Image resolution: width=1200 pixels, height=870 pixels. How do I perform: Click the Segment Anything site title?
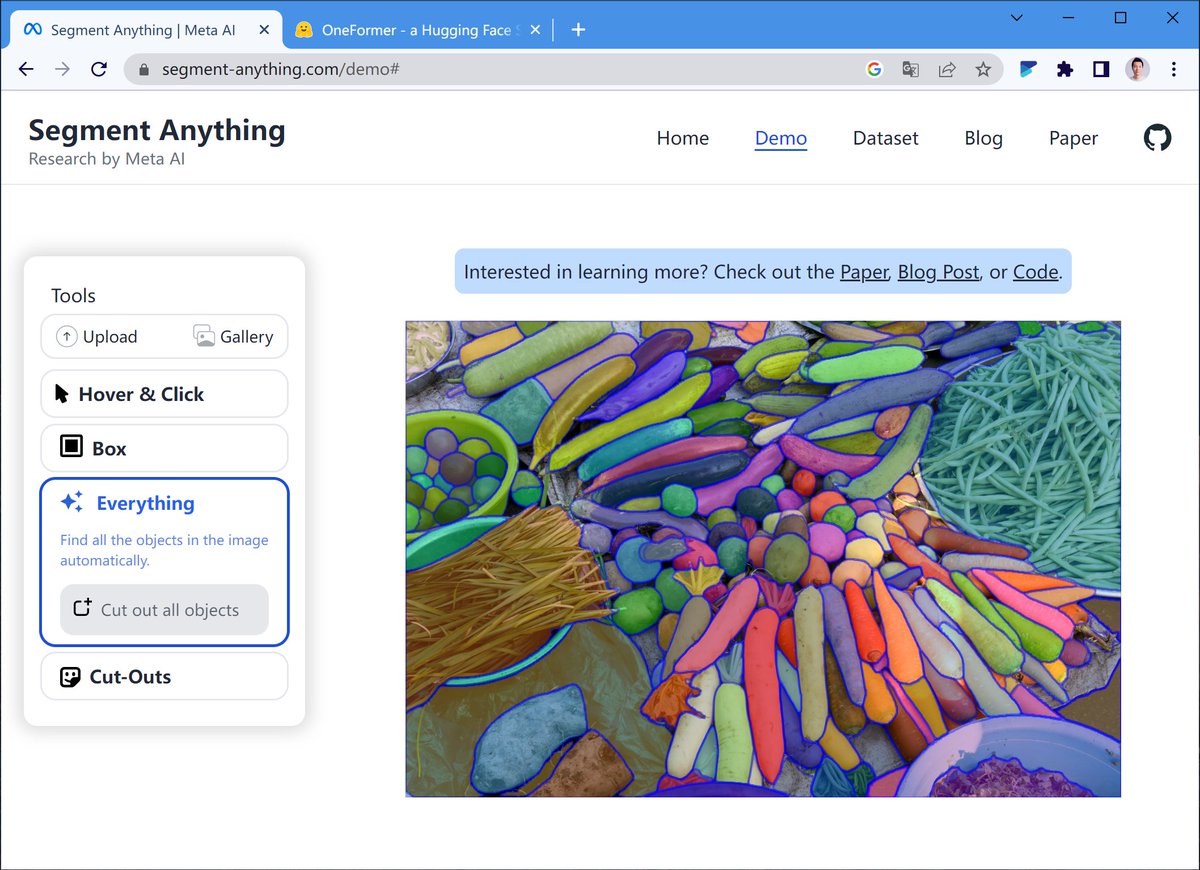(157, 130)
